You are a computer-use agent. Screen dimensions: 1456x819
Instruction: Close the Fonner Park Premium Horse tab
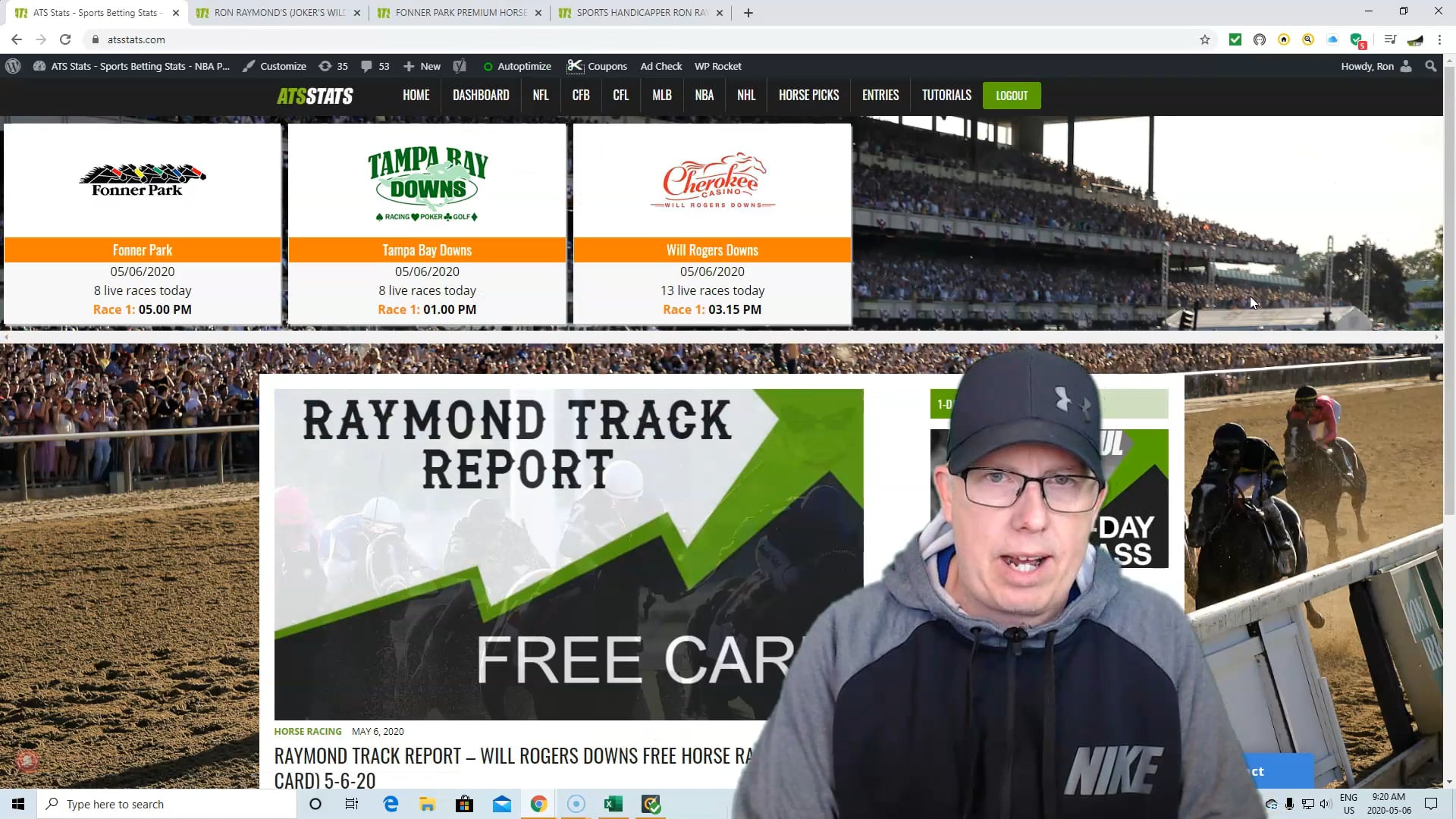point(538,13)
